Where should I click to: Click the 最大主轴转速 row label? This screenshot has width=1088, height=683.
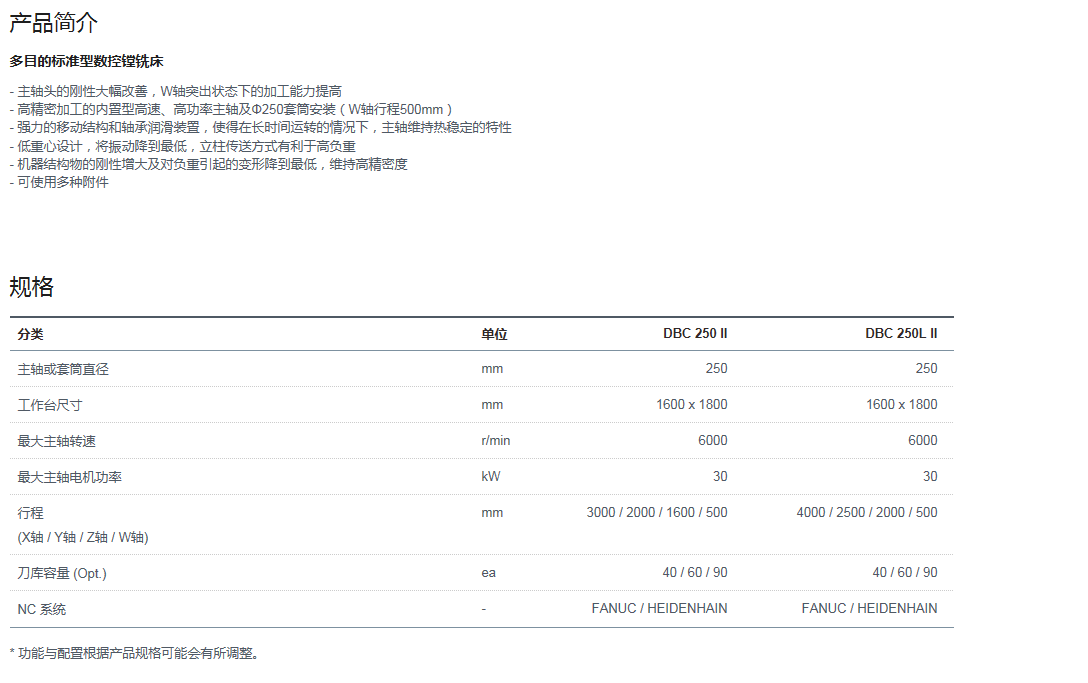[57, 441]
